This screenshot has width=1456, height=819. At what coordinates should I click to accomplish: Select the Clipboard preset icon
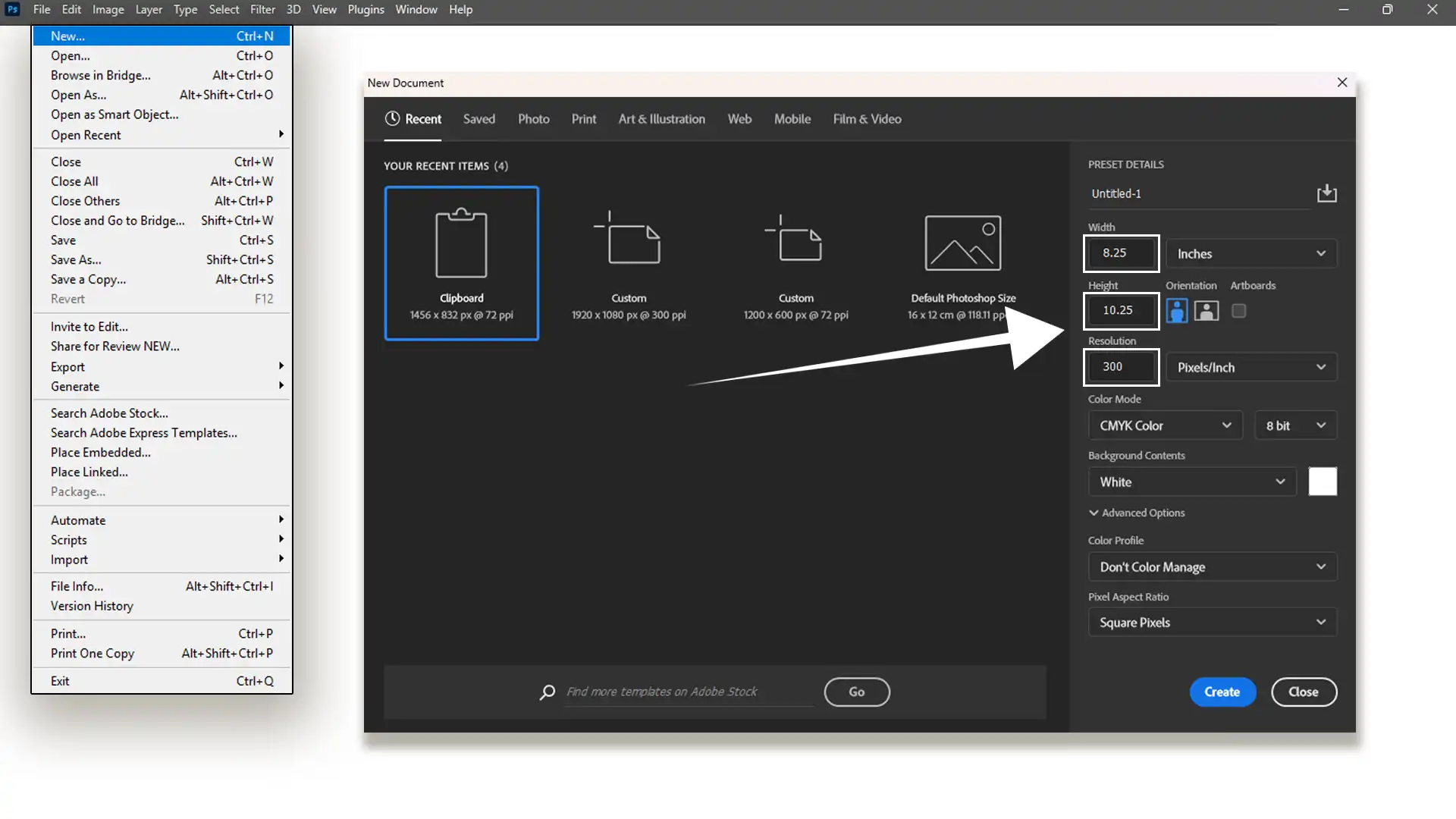tap(461, 243)
